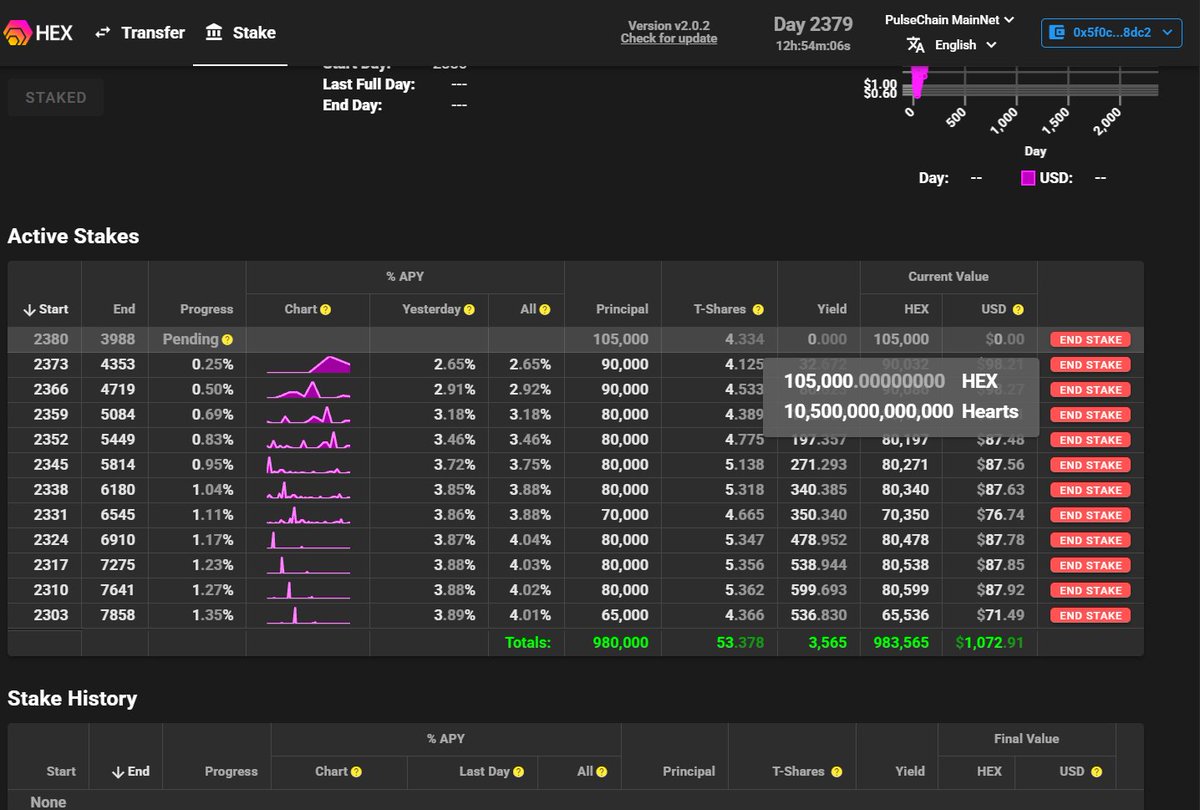The height and width of the screenshot is (810, 1200).
Task: End the stake starting day 2324
Action: [1090, 540]
